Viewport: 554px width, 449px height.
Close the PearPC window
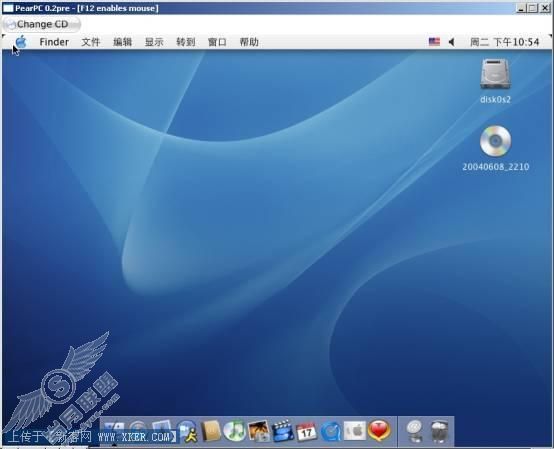545,8
